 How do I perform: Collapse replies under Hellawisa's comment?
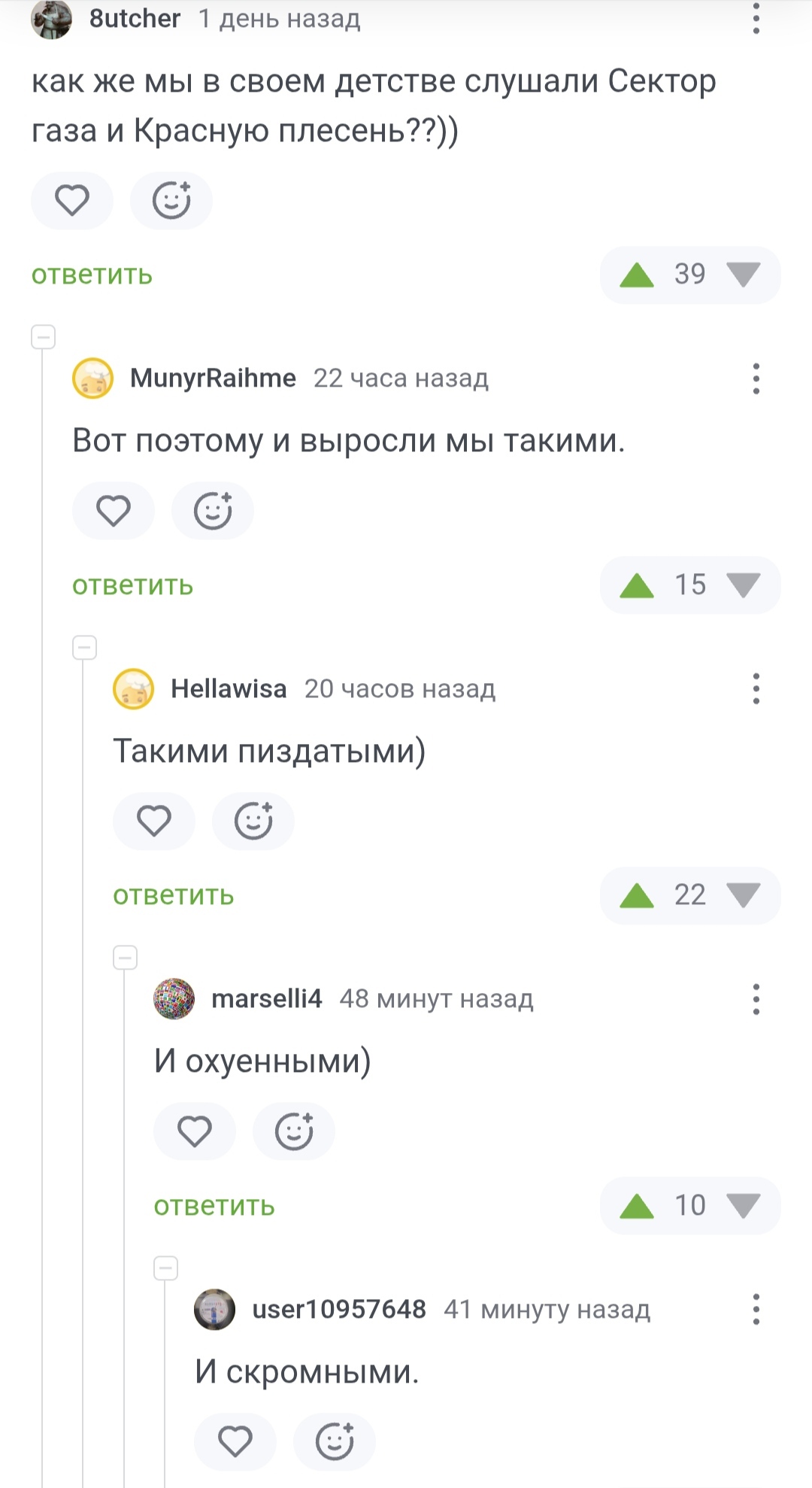click(125, 958)
